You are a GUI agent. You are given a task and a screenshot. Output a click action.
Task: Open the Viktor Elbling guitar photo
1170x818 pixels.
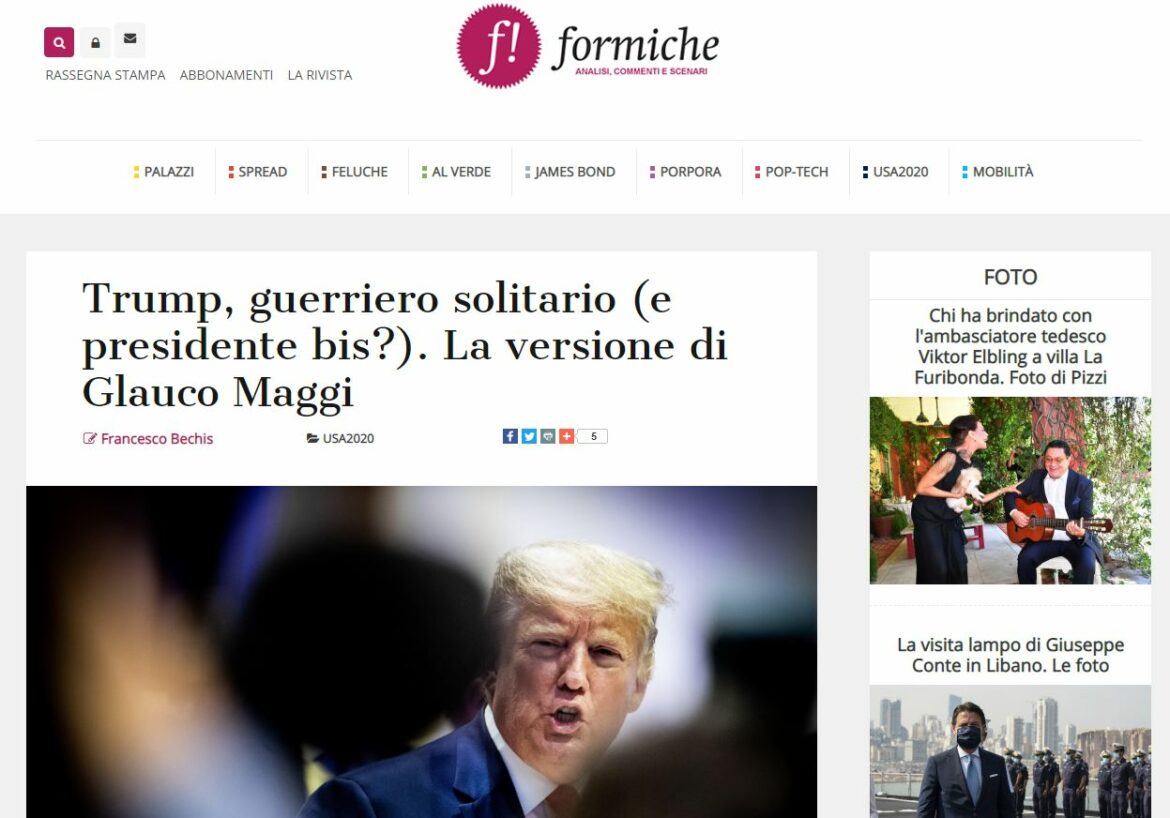(1010, 490)
